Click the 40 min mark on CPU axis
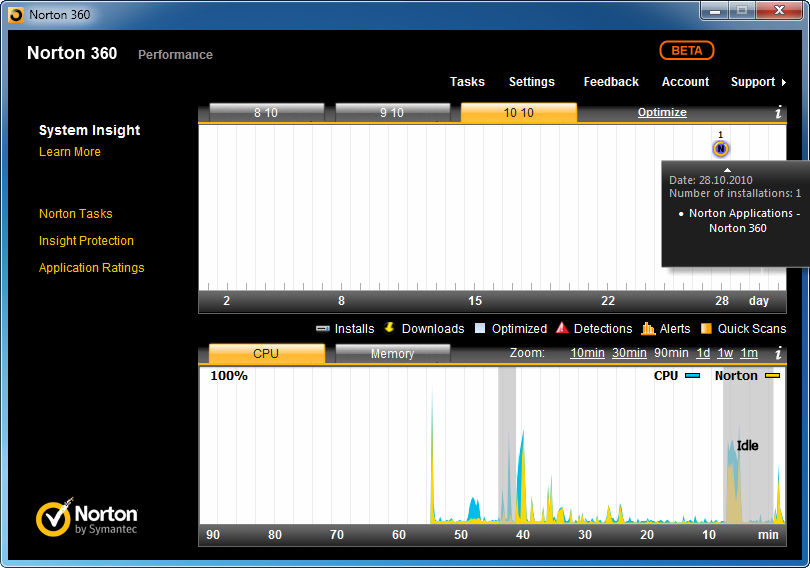Image resolution: width=810 pixels, height=568 pixels. point(523,535)
